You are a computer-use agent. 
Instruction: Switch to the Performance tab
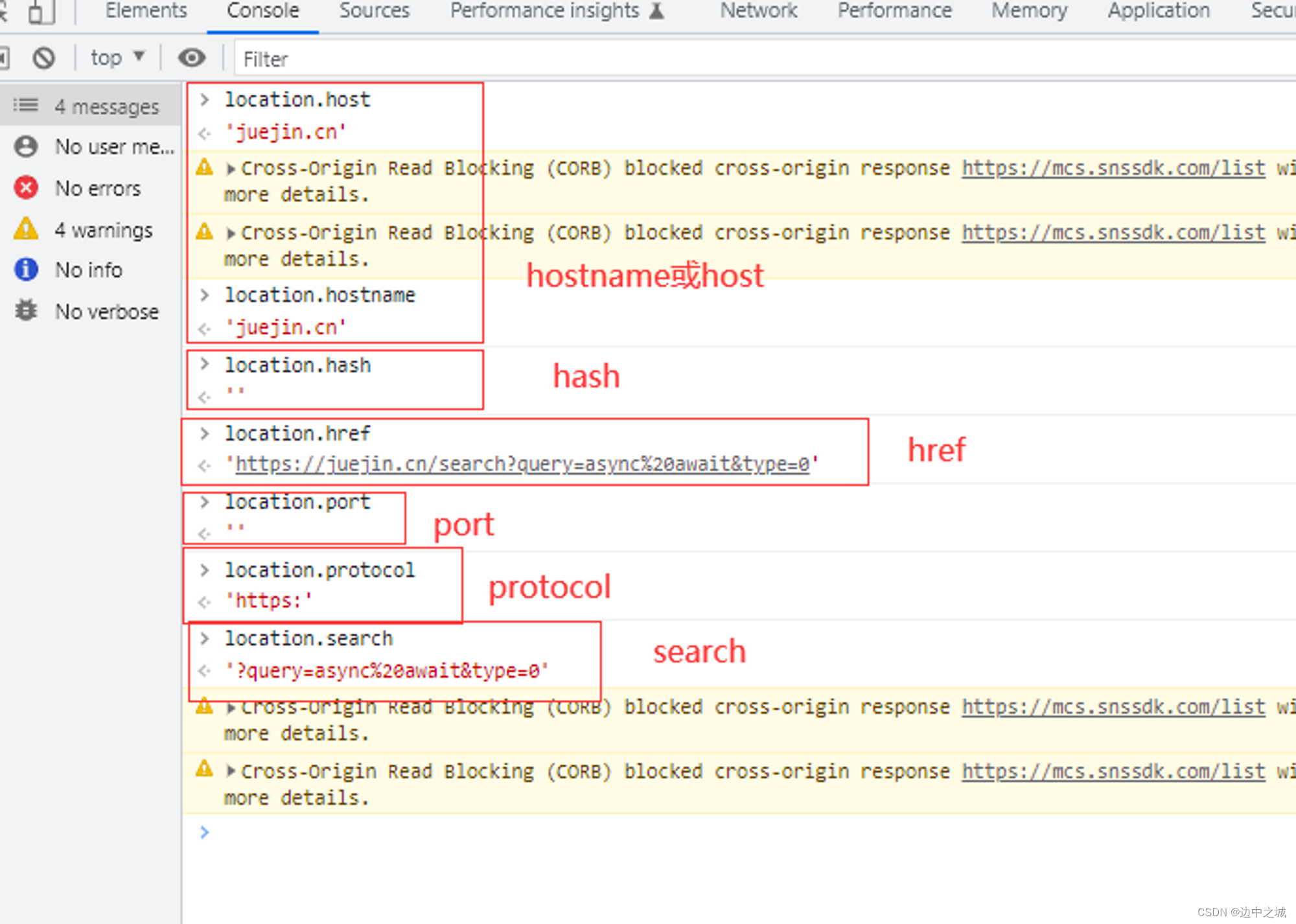pyautogui.click(x=894, y=10)
